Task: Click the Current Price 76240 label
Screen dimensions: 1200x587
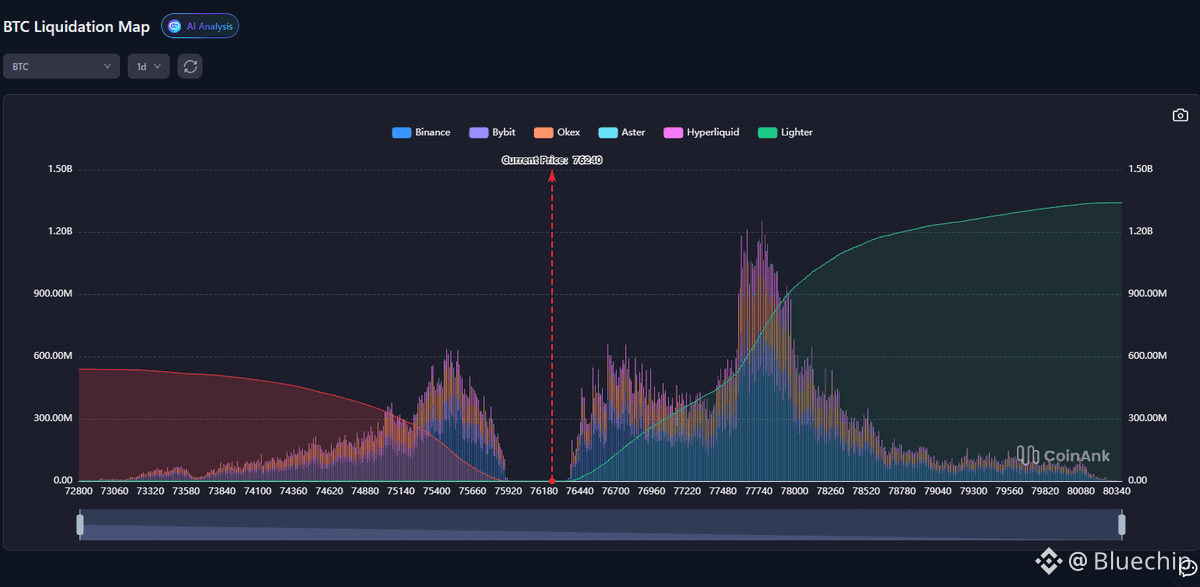Action: [x=552, y=160]
